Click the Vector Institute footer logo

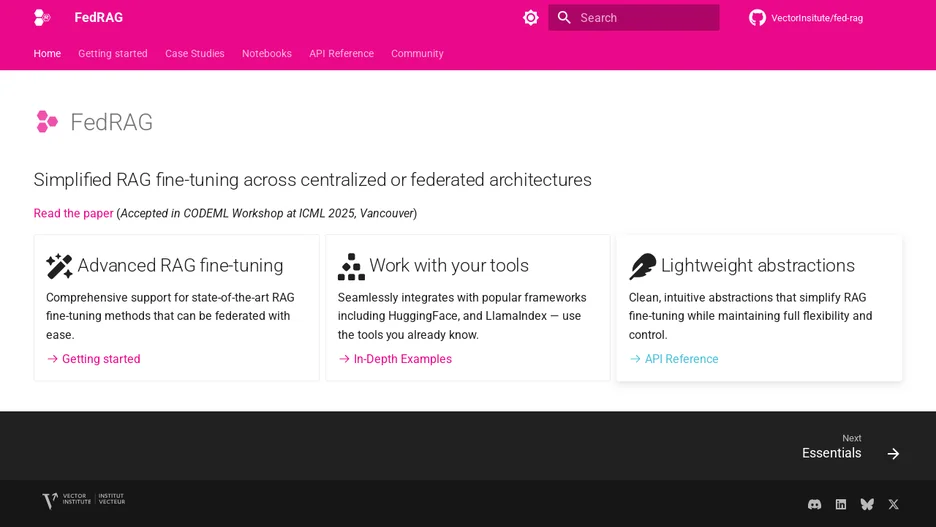84,500
